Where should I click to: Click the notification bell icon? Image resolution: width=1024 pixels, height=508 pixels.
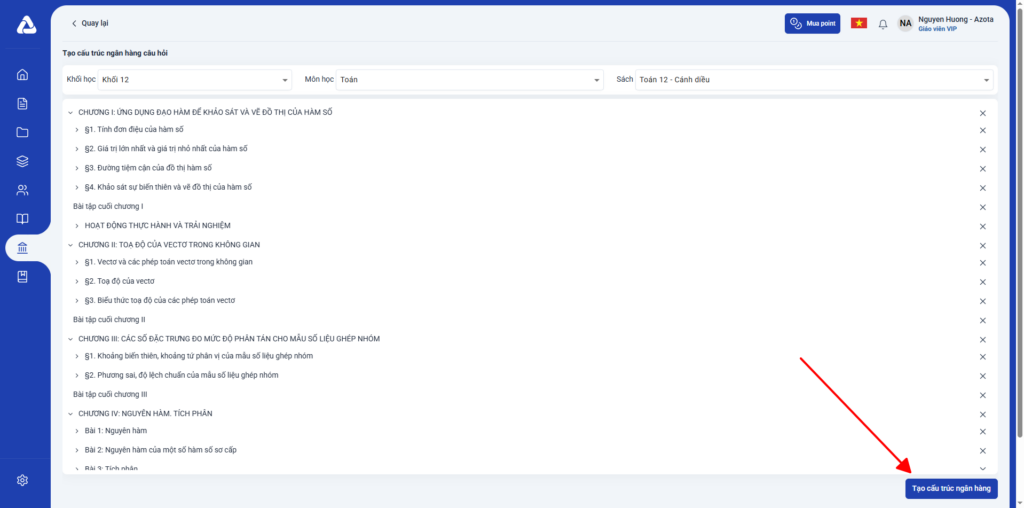click(883, 24)
